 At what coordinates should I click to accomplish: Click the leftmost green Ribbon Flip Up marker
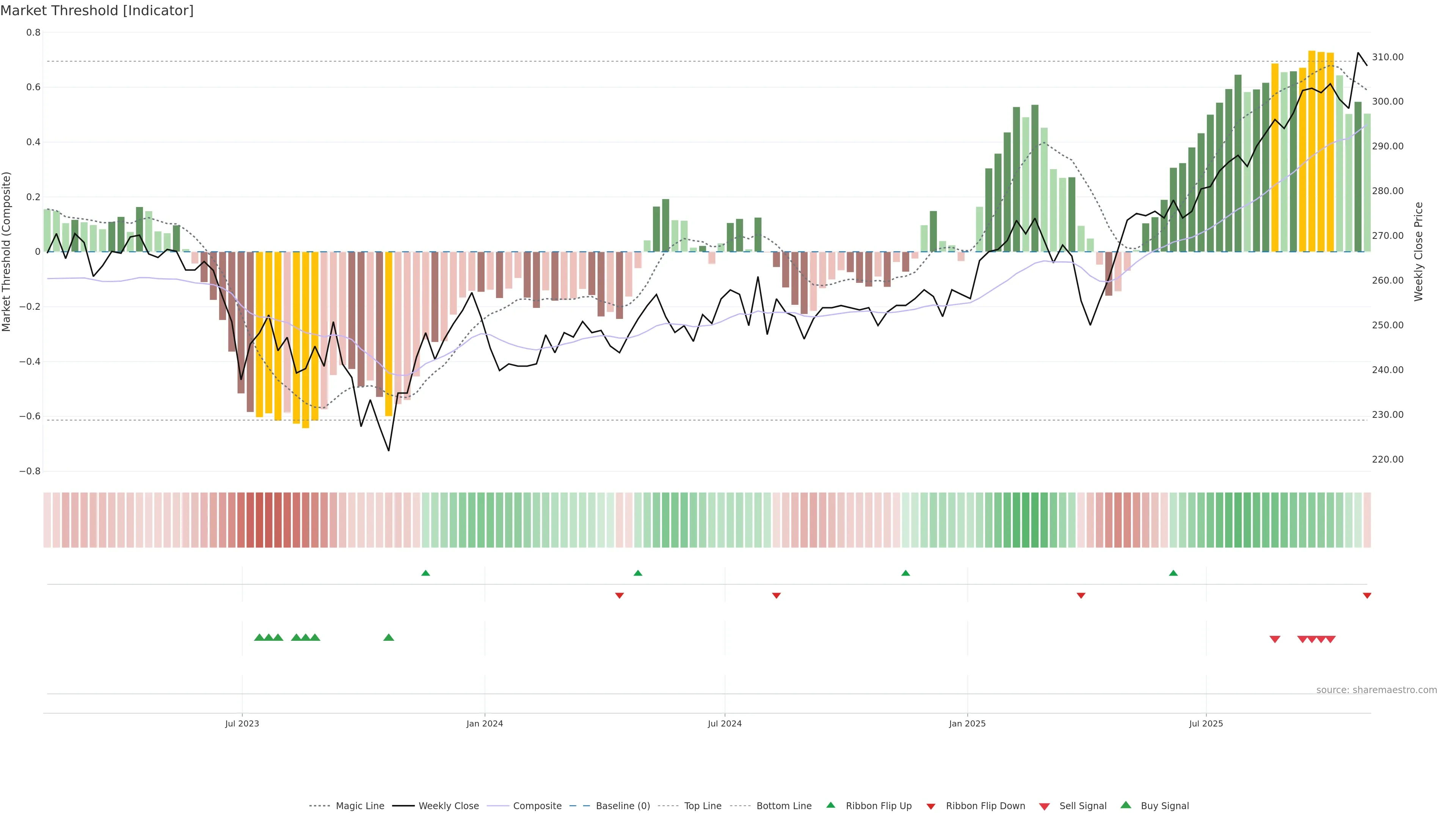[x=425, y=573]
